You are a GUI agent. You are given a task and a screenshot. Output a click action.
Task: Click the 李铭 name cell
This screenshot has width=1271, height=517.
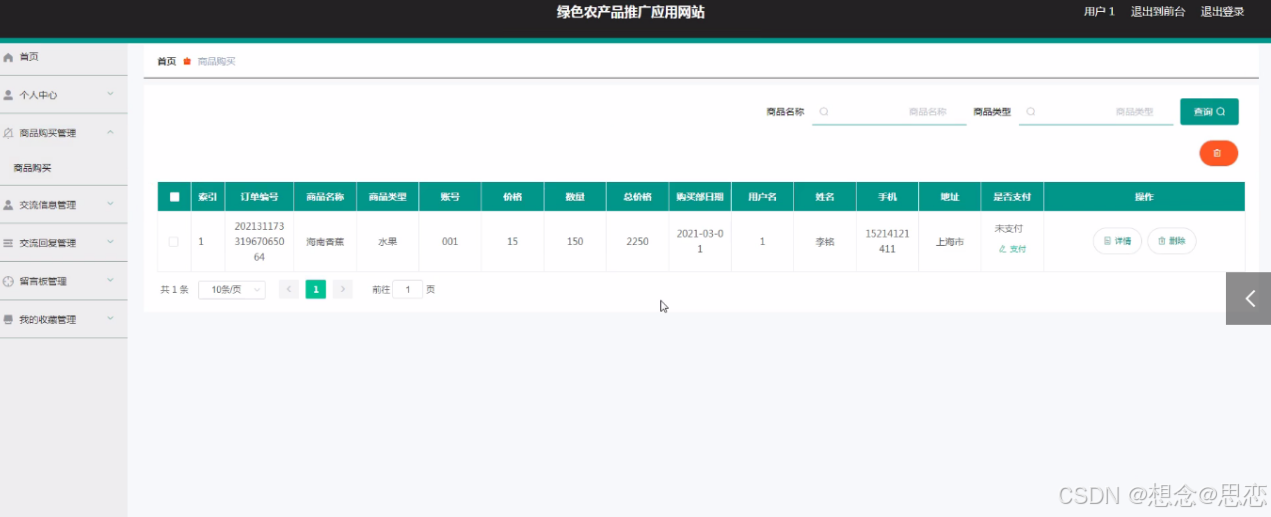coord(825,242)
